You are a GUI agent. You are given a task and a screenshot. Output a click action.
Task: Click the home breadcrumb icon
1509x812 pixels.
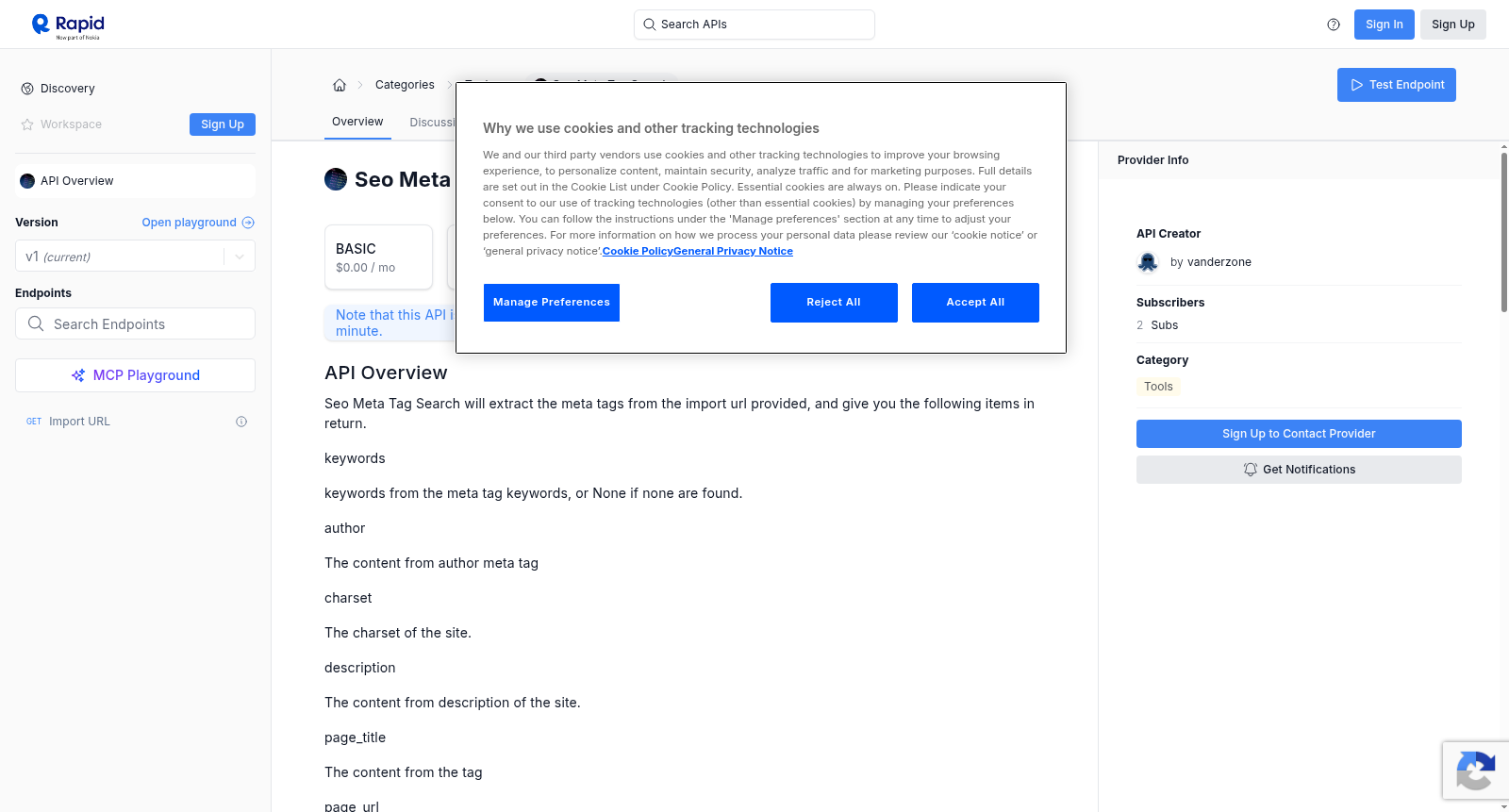click(x=340, y=85)
